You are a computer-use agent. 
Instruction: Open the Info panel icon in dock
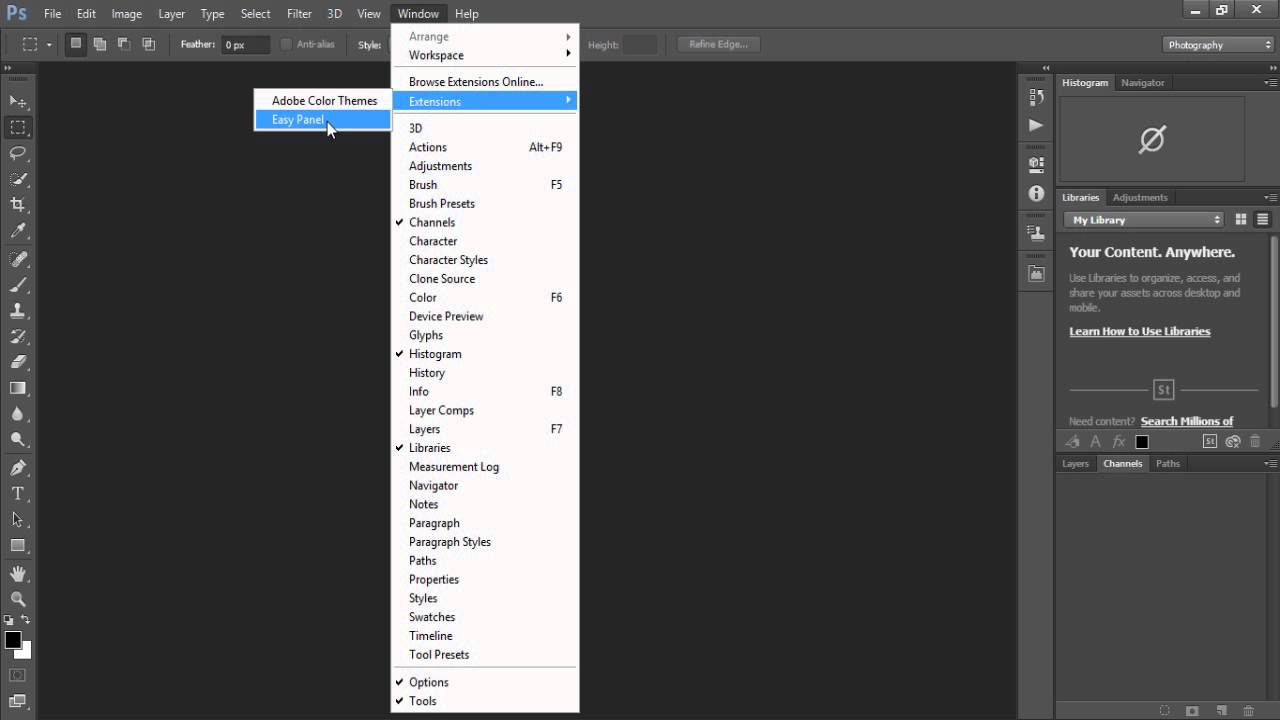click(1036, 193)
